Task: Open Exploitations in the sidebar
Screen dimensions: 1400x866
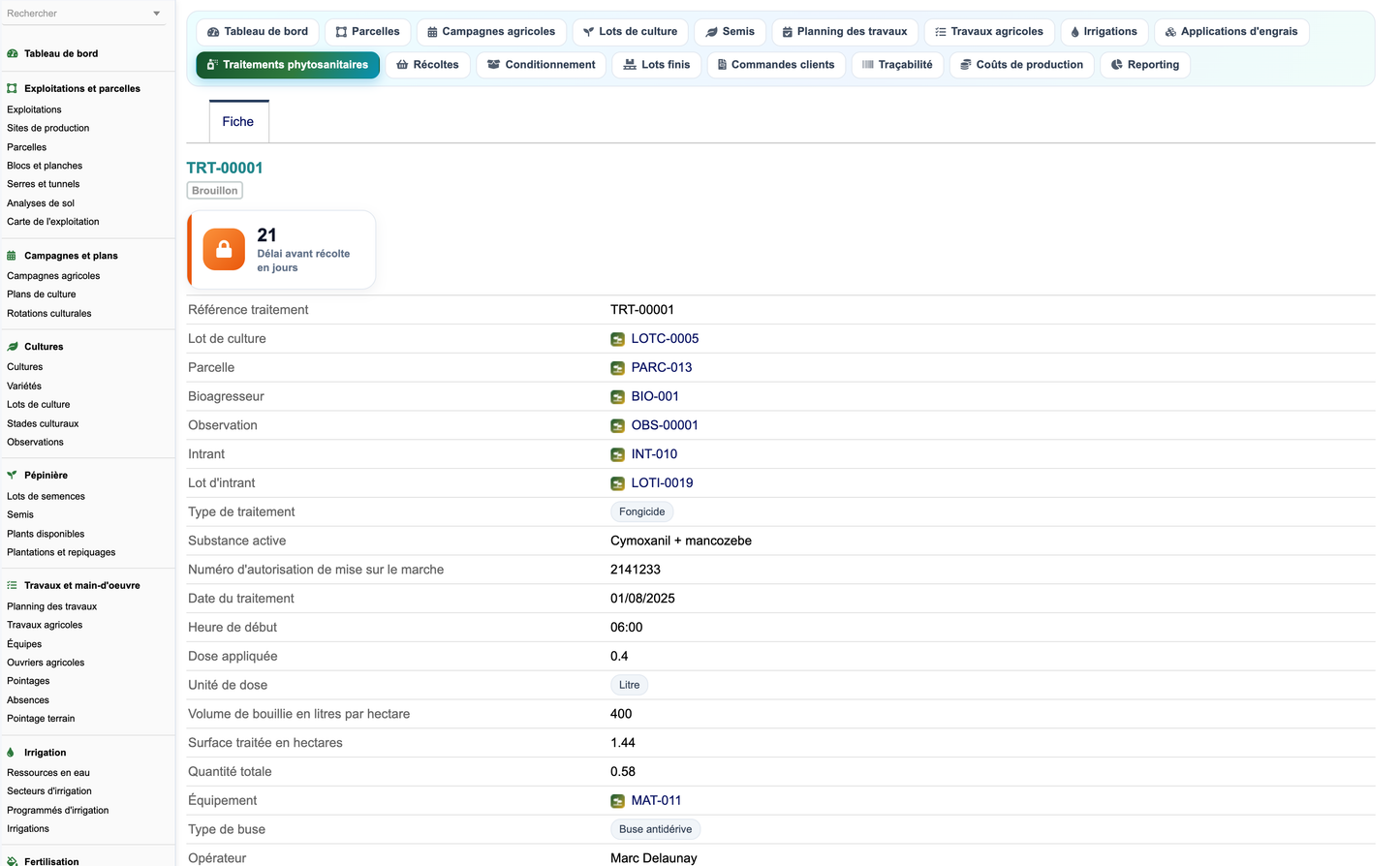Action: point(34,109)
